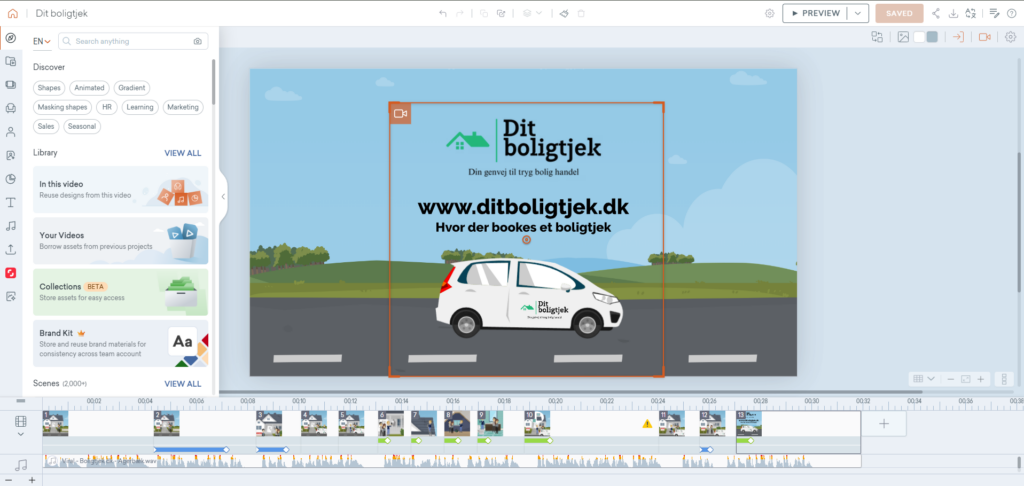Click the background image icon

[903, 37]
